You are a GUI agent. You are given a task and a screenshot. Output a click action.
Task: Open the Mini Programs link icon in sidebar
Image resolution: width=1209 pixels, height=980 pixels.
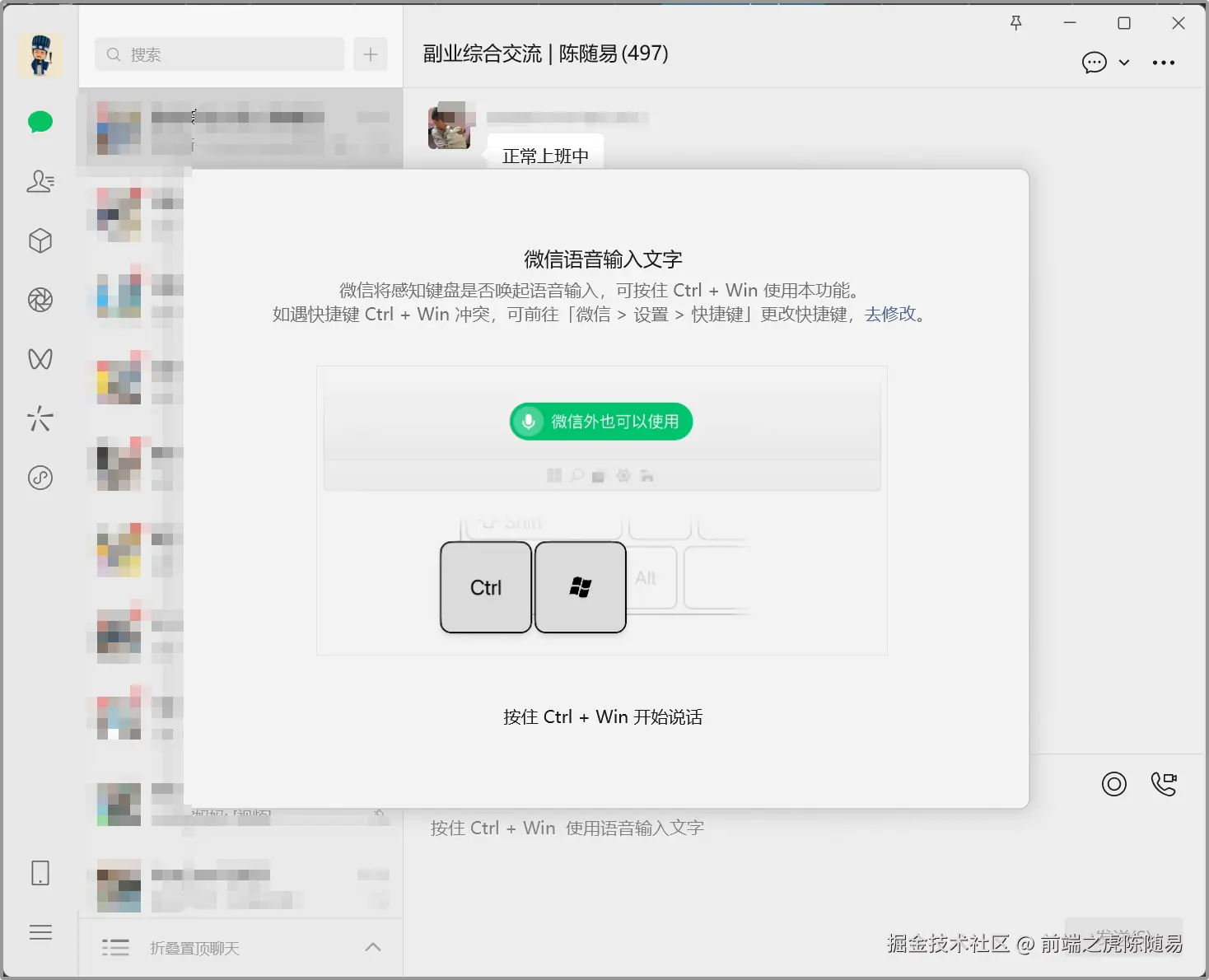click(40, 478)
